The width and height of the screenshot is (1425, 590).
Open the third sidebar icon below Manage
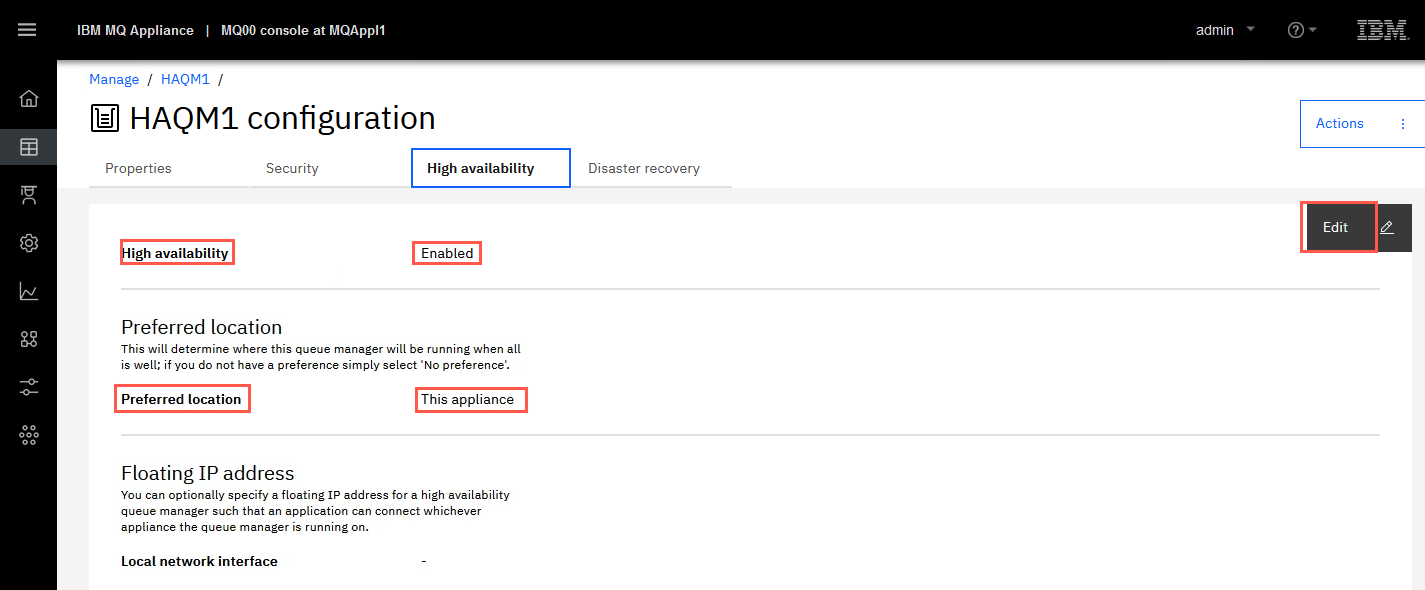[29, 195]
